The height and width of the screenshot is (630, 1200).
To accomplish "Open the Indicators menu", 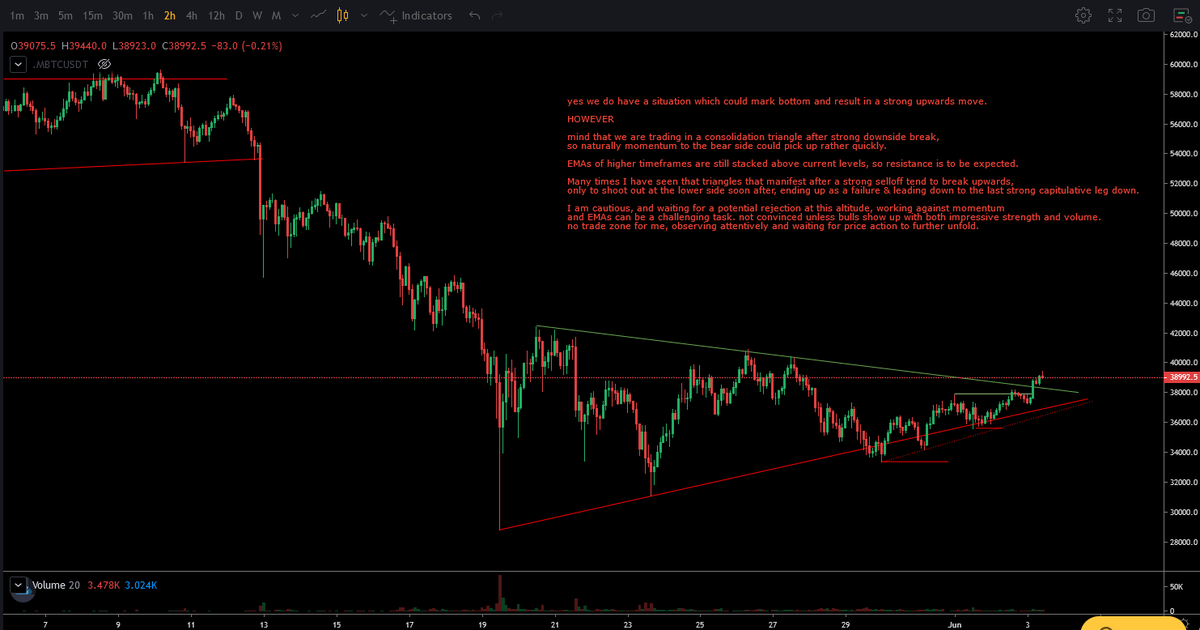I will tap(416, 15).
